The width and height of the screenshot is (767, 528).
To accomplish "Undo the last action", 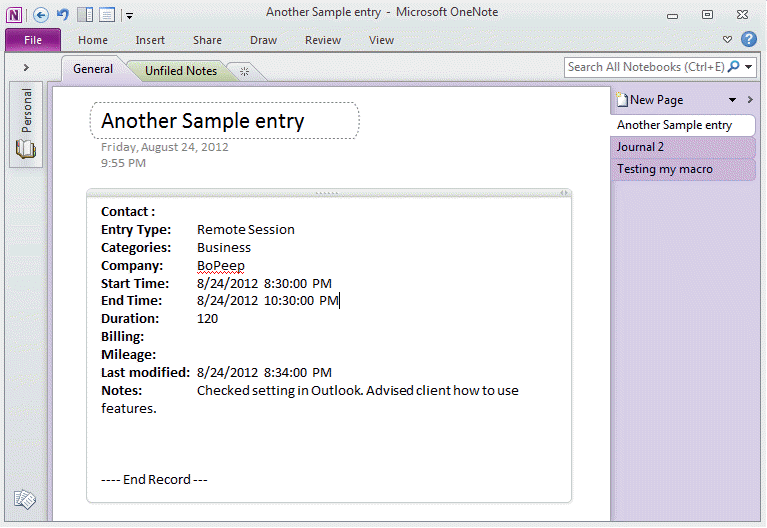I will (x=63, y=15).
